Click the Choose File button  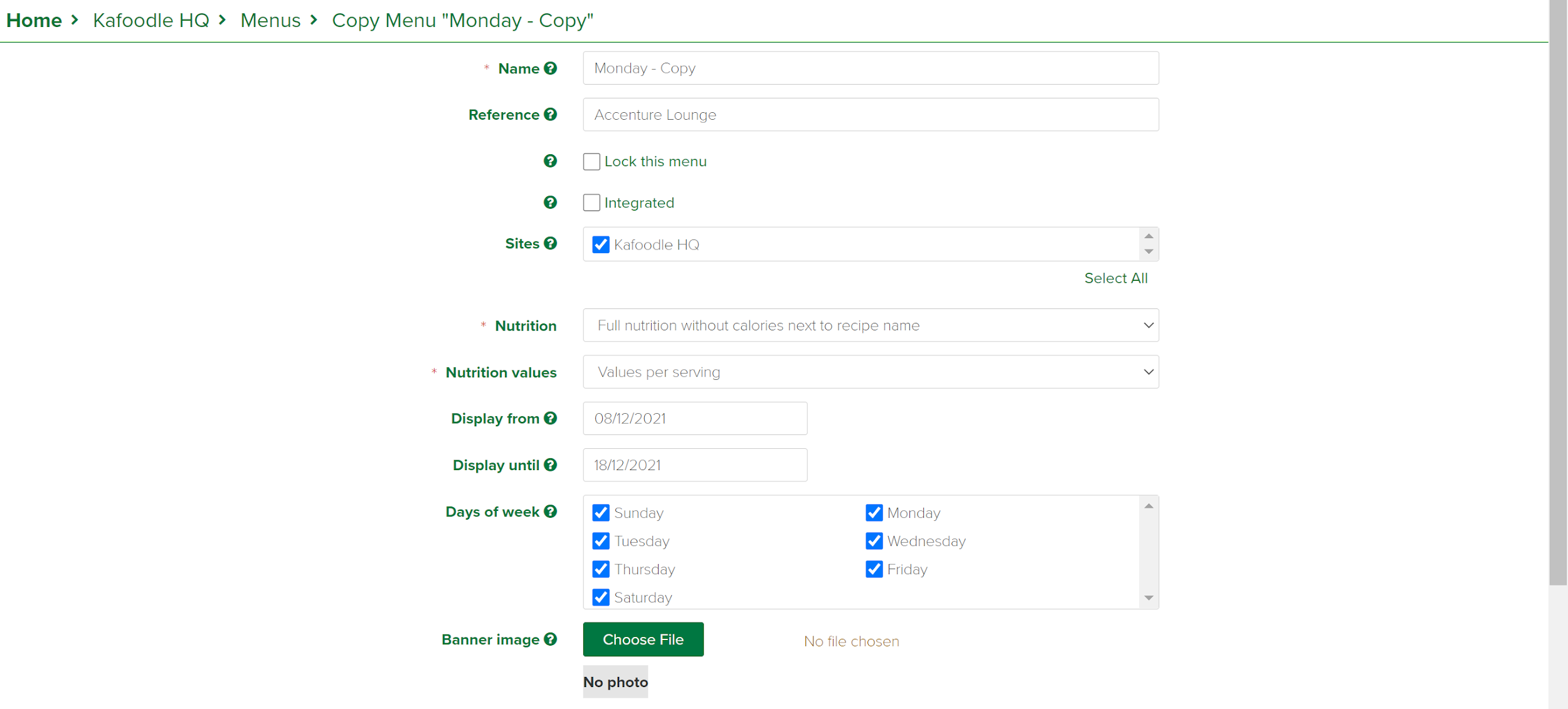pyautogui.click(x=643, y=639)
